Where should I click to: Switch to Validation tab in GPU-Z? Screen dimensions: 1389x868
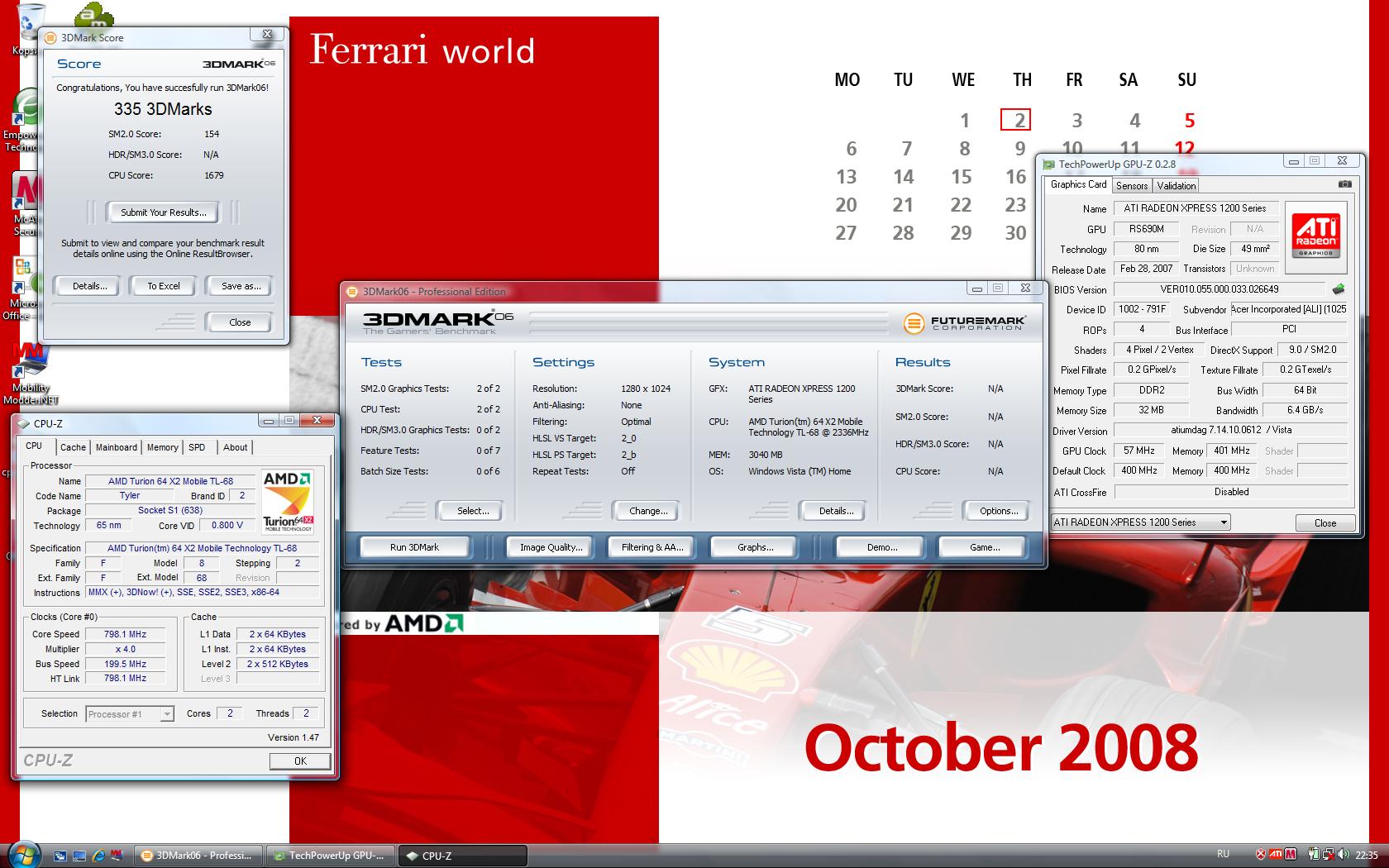coord(1176,186)
